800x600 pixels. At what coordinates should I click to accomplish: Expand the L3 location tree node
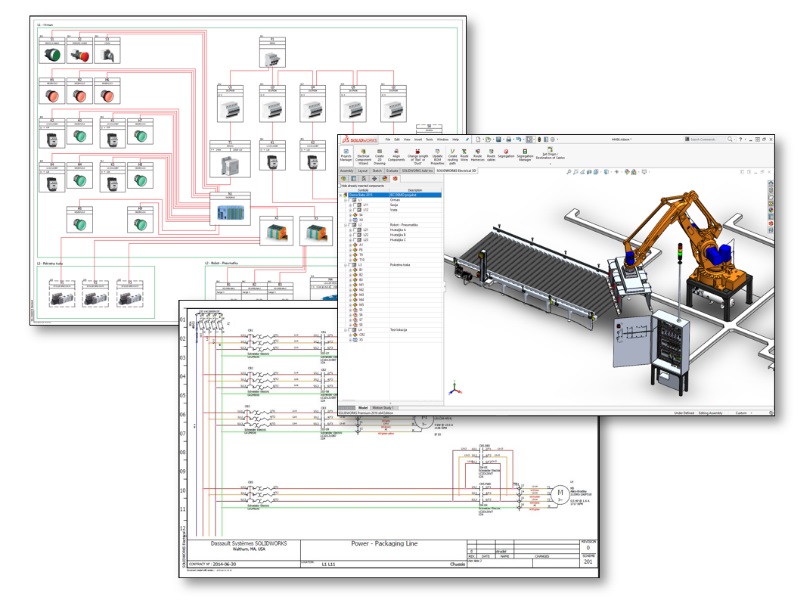tap(346, 264)
